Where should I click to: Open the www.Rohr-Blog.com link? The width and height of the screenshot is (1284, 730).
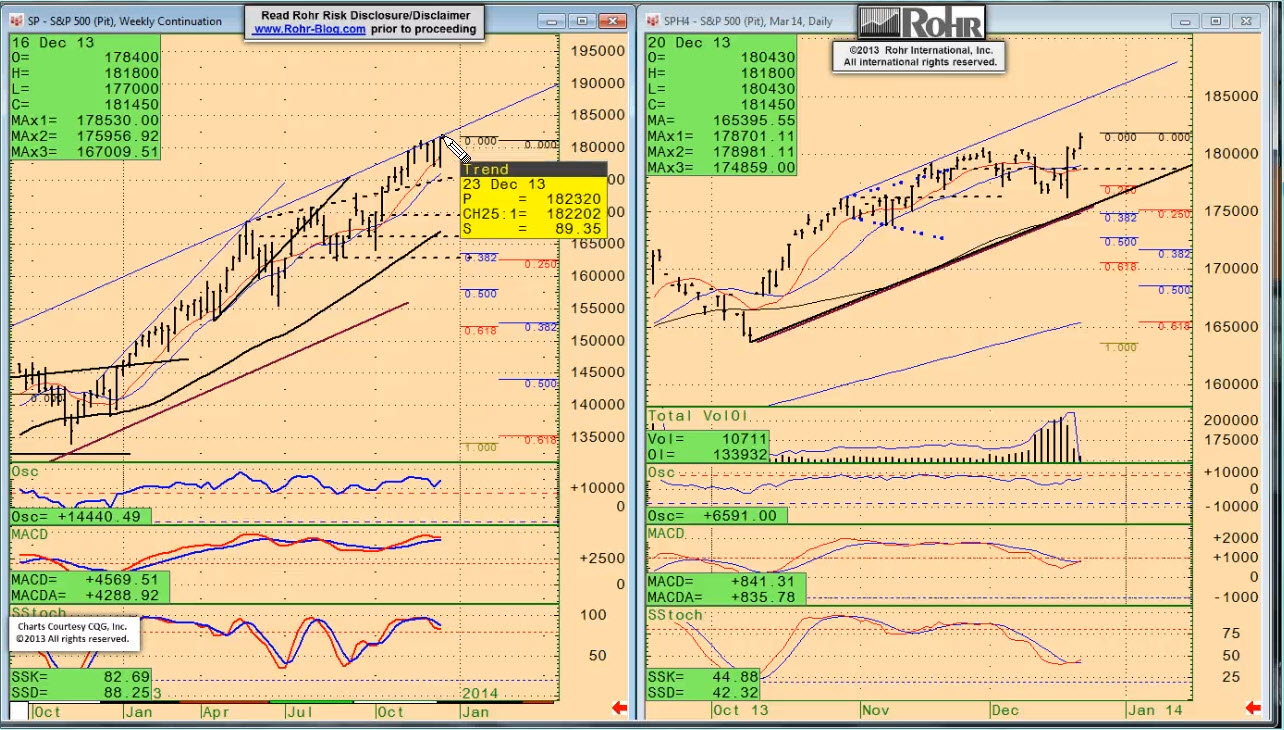coord(309,30)
